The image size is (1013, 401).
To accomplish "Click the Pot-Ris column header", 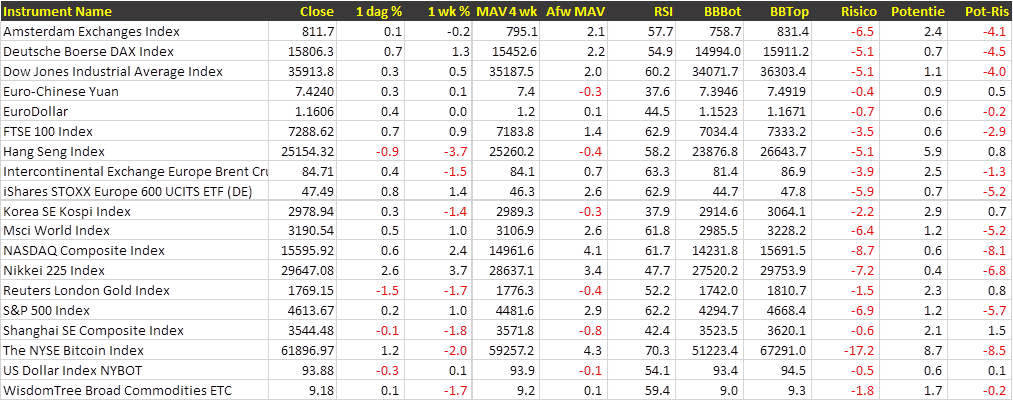I will click(x=984, y=11).
